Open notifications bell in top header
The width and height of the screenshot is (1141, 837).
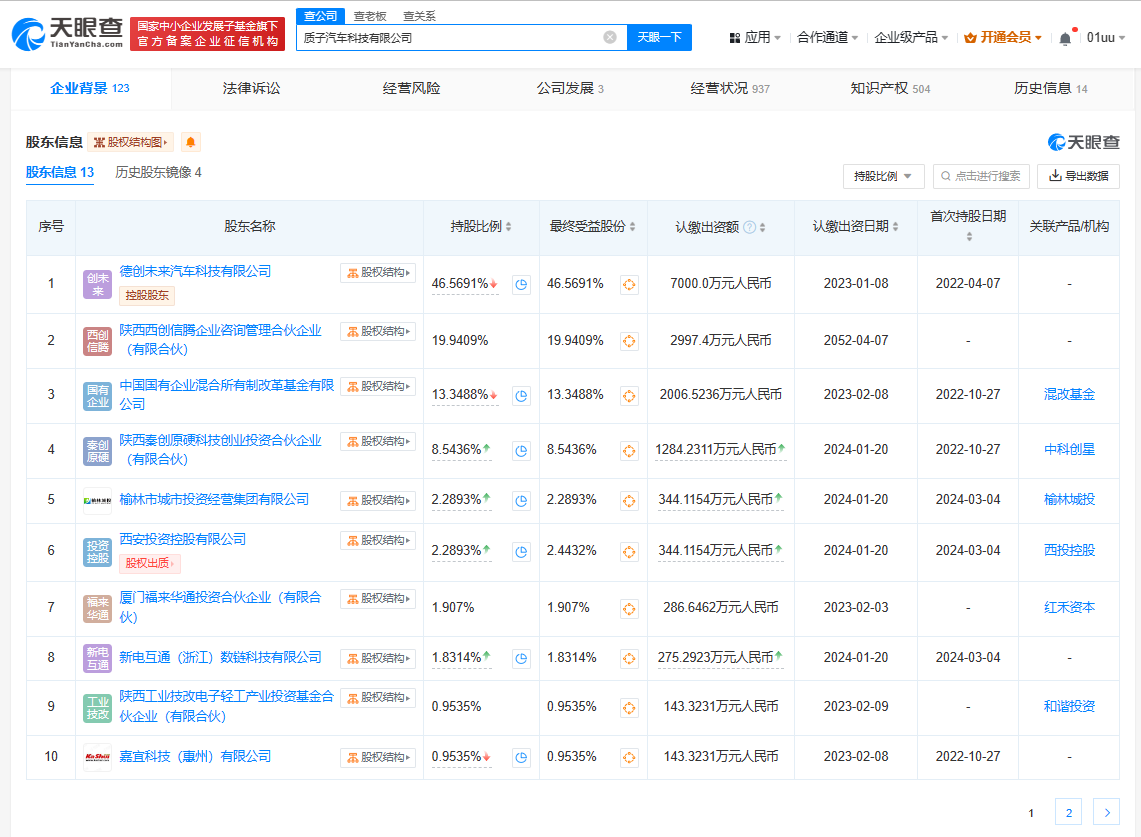click(x=1065, y=38)
